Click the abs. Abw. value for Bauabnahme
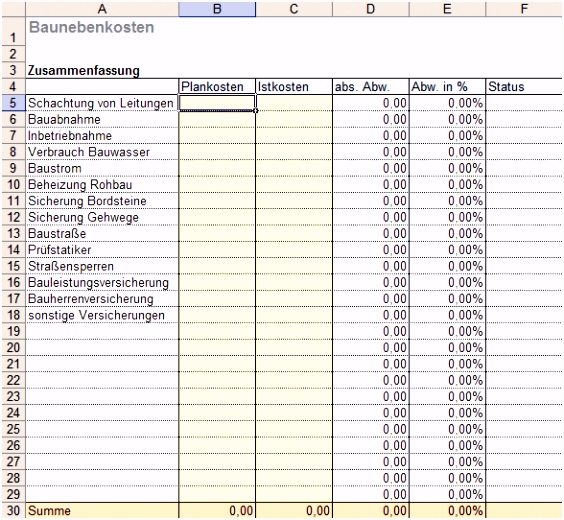This screenshot has width=564, height=520. click(370, 119)
